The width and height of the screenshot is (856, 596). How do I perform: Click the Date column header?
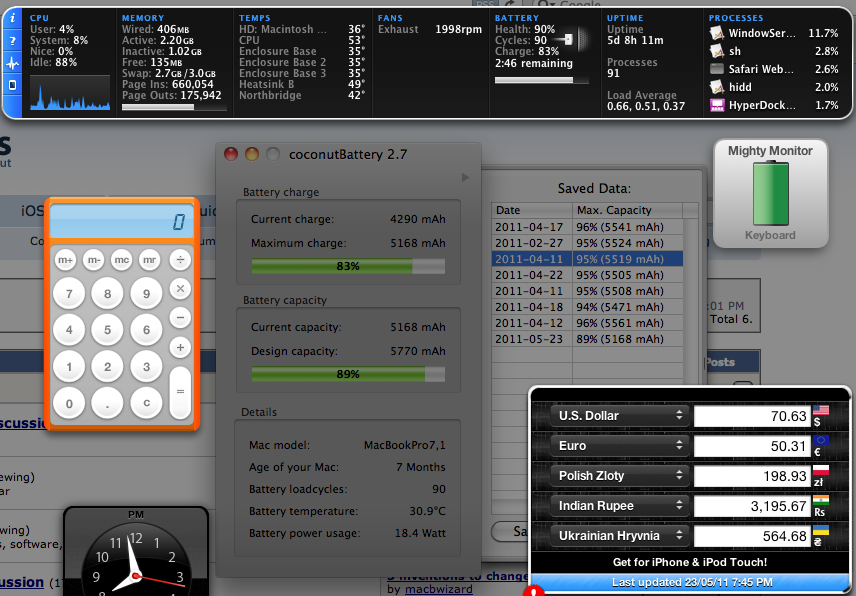(532, 210)
